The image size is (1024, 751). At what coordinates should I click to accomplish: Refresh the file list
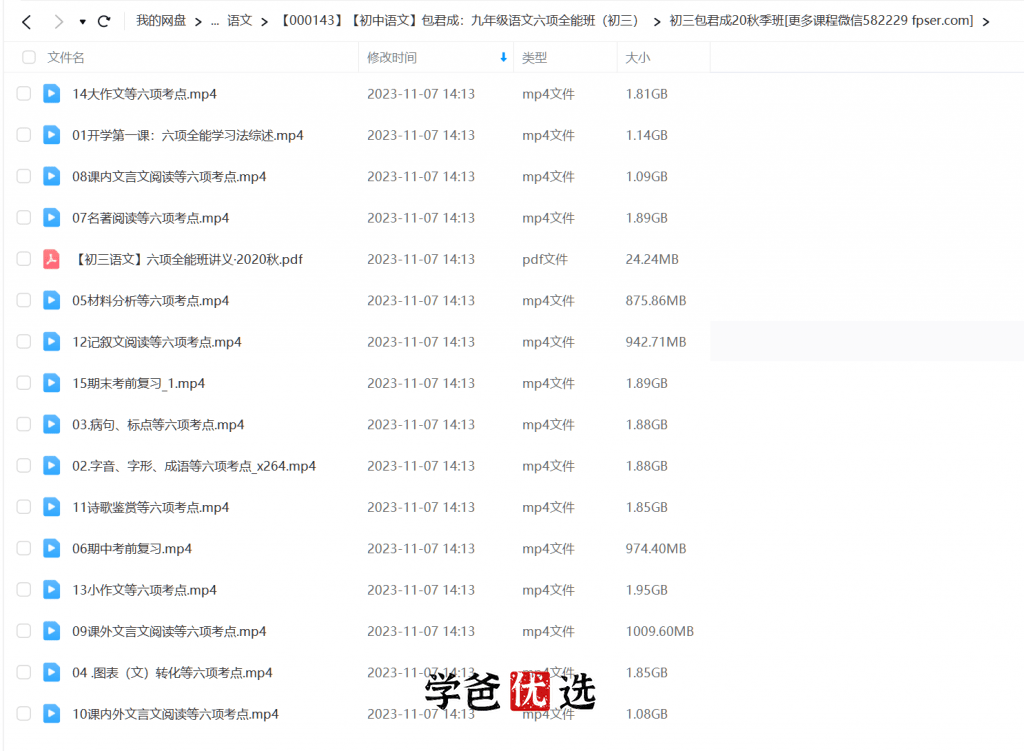pyautogui.click(x=104, y=22)
